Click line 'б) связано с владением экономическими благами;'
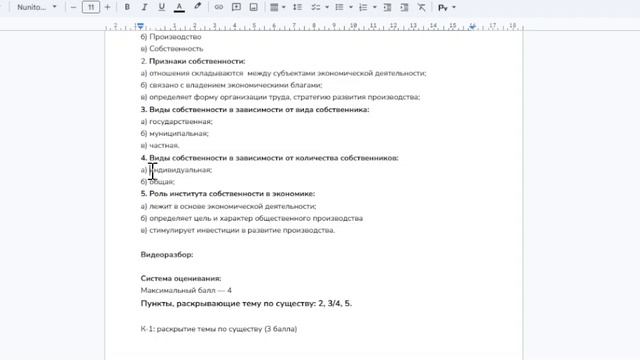Image resolution: width=640 pixels, height=360 pixels. click(231, 85)
